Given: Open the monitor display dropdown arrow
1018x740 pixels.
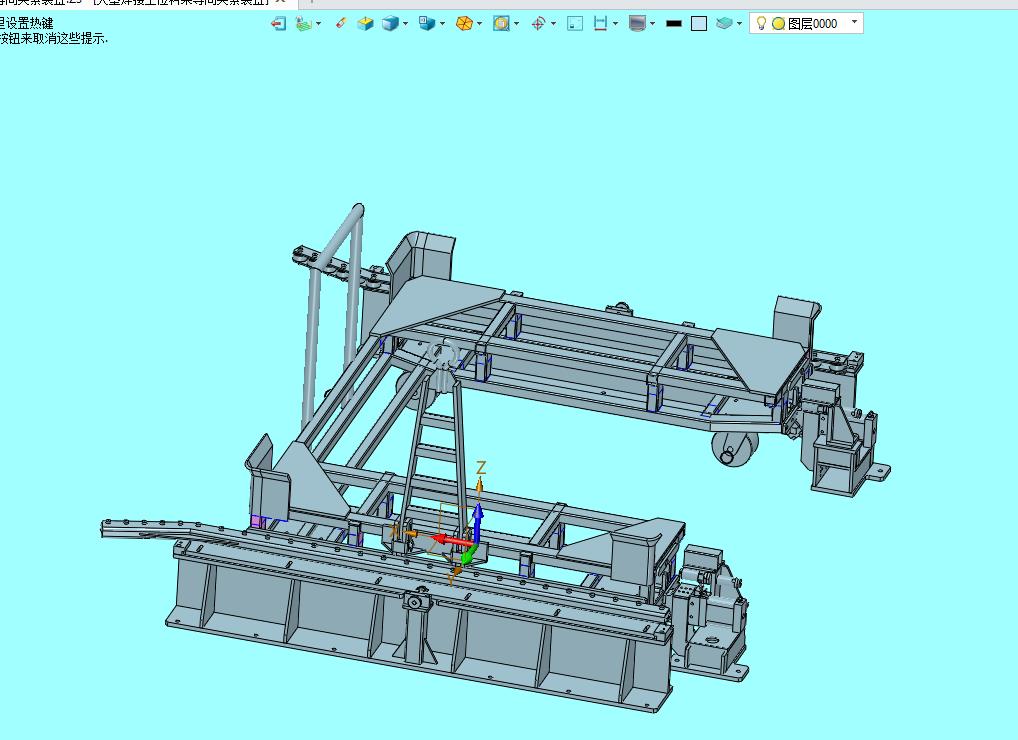Looking at the screenshot, I should coord(652,24).
